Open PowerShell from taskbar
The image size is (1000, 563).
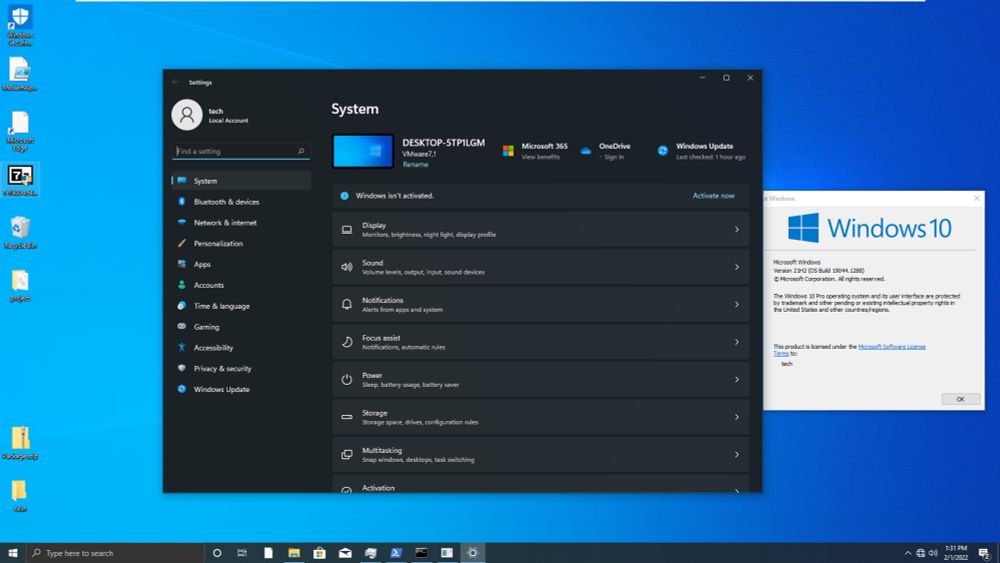[396, 553]
